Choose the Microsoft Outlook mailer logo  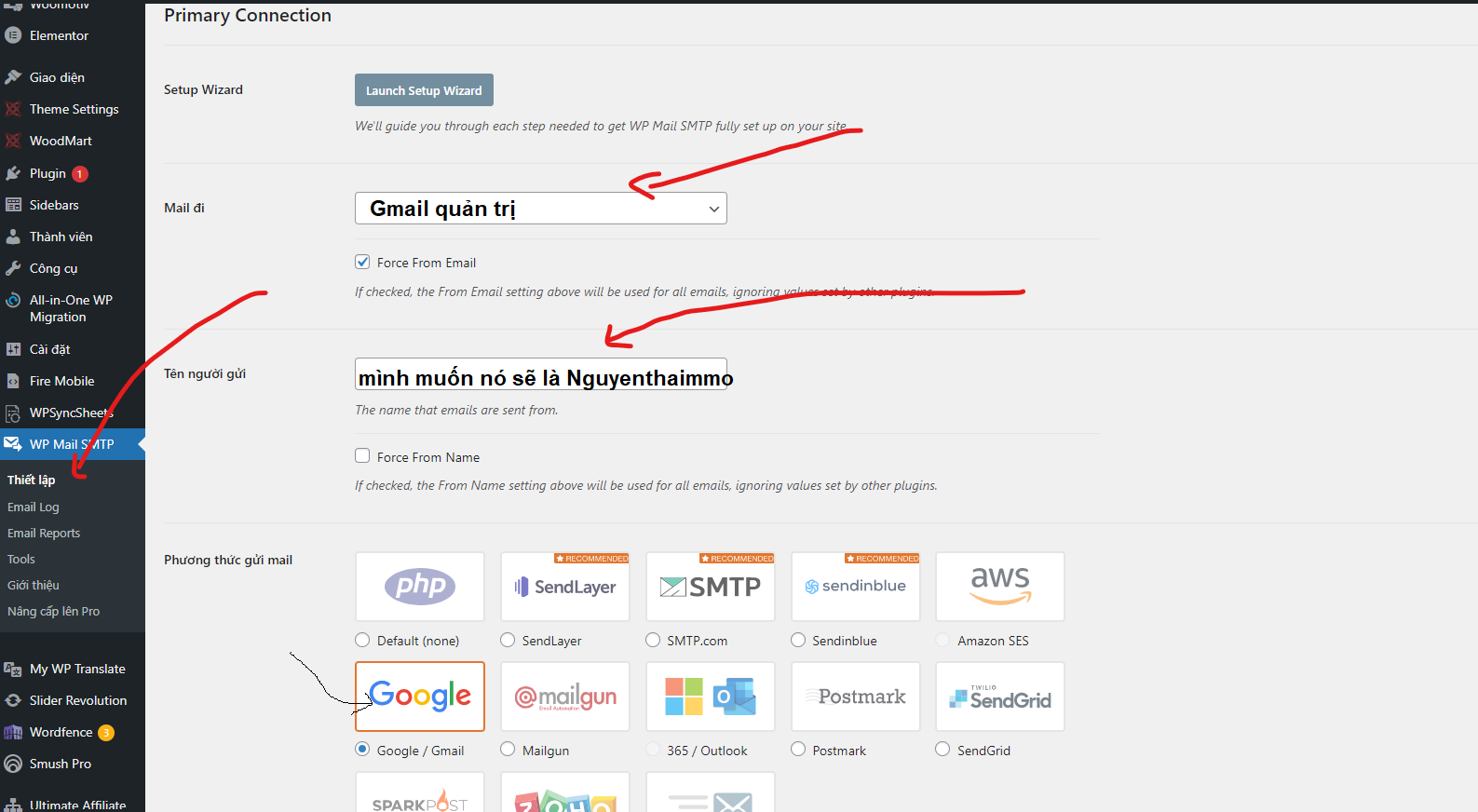tap(711, 697)
